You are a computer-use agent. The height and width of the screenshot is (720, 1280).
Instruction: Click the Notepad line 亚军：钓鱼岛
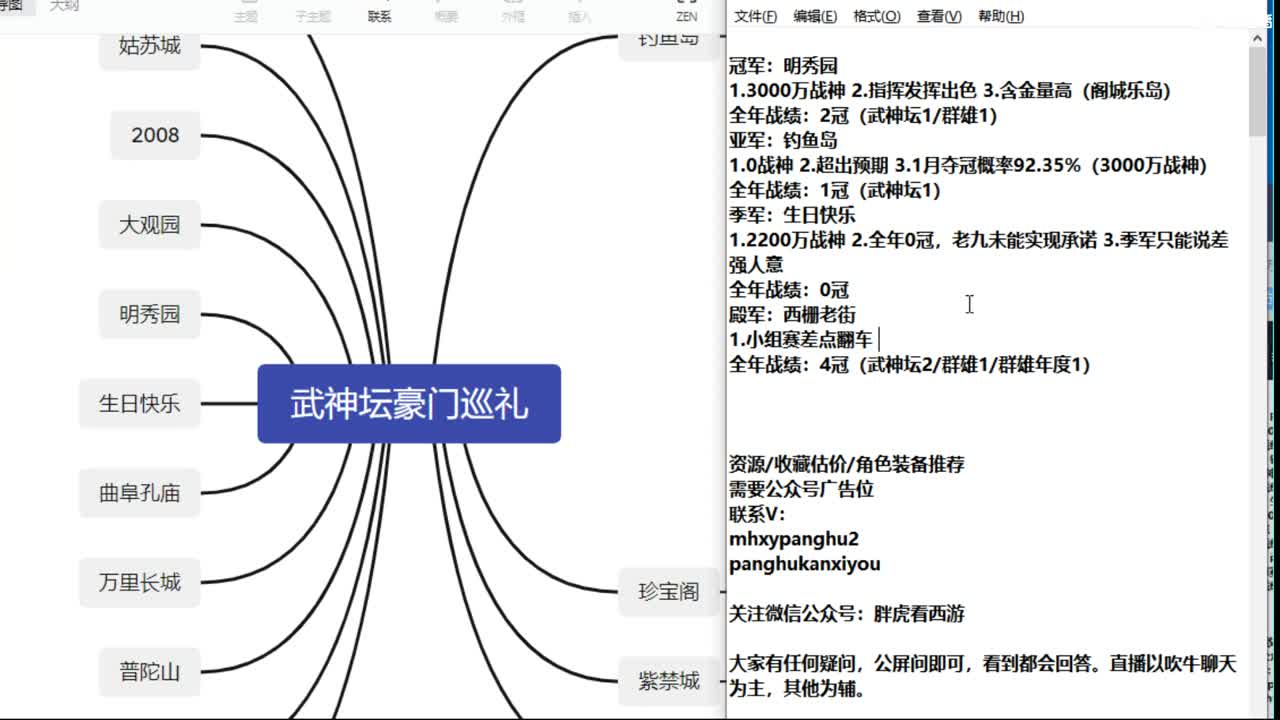click(783, 140)
